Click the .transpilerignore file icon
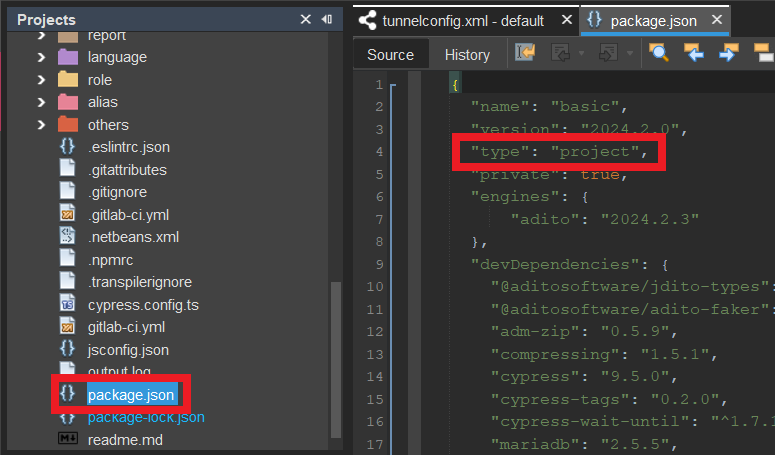This screenshot has height=455, width=775. point(67,282)
